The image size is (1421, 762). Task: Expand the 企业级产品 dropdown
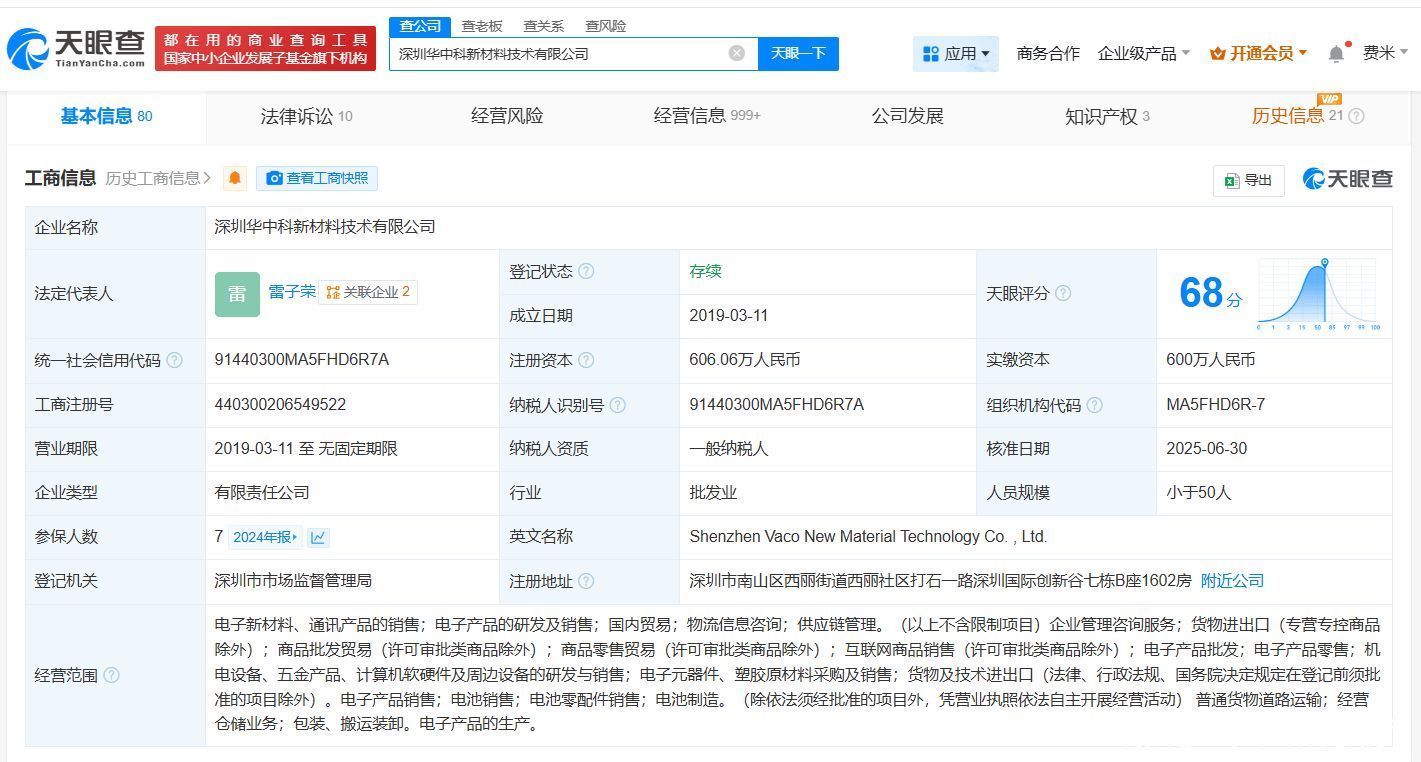click(x=1143, y=53)
